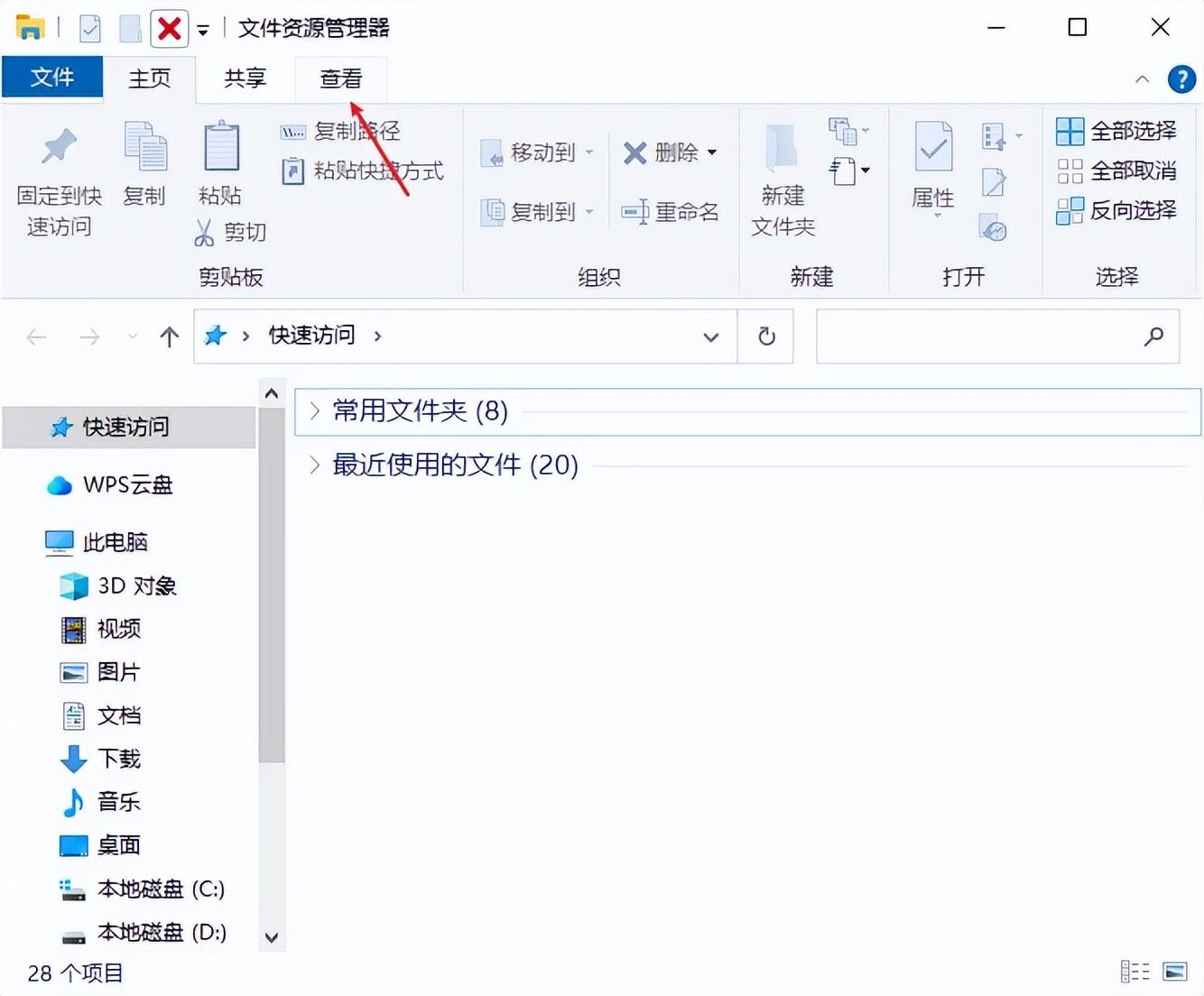This screenshot has height=996, width=1204.
Task: Click Invert selection (反向选择)
Action: coord(1116,210)
